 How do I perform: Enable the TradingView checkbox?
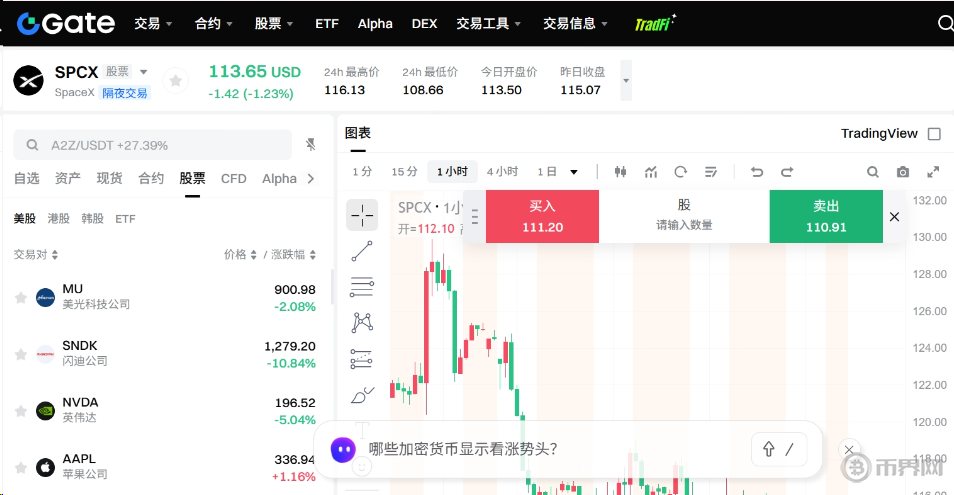click(x=934, y=134)
